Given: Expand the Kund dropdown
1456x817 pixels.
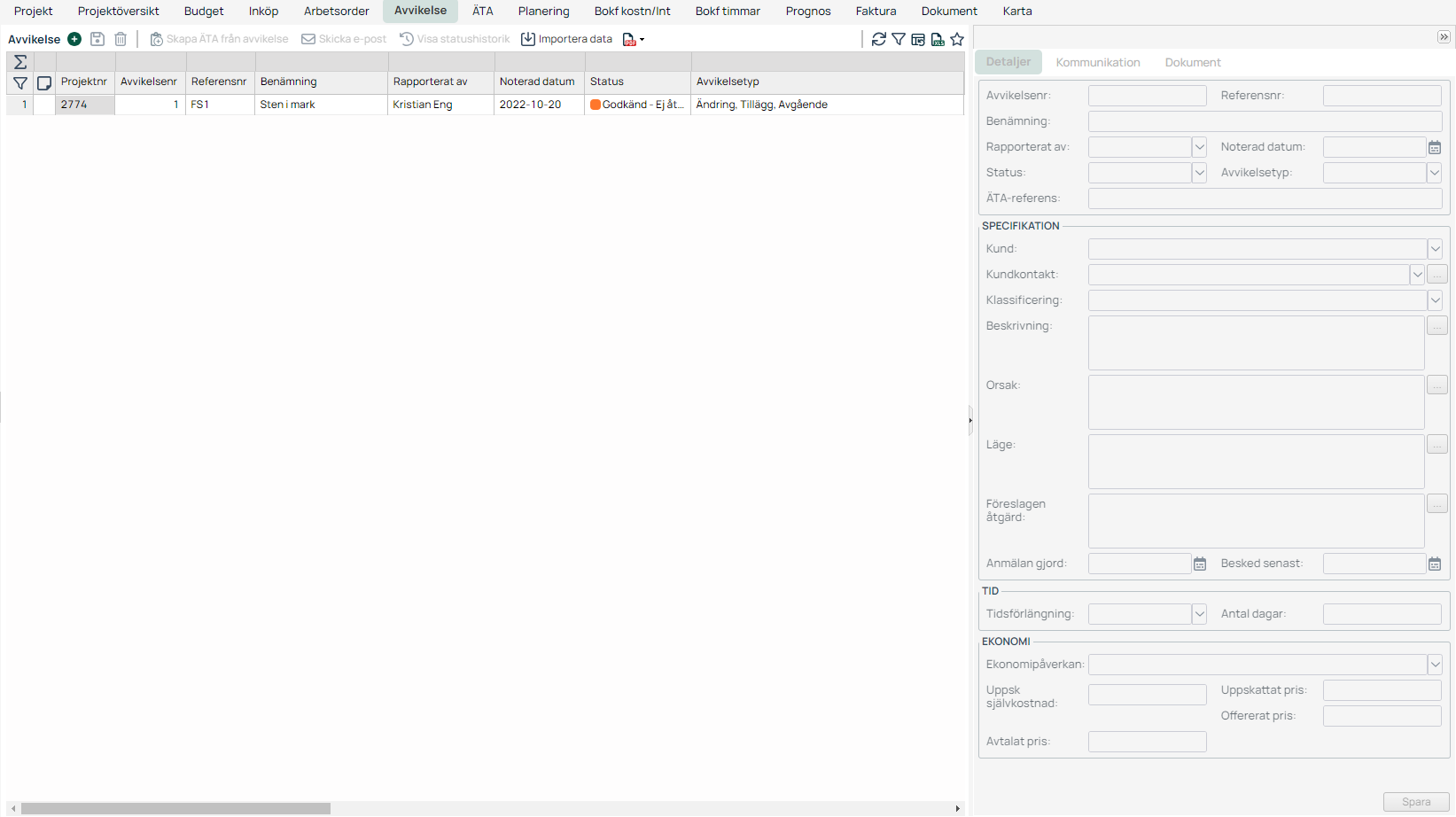Looking at the screenshot, I should [1434, 249].
